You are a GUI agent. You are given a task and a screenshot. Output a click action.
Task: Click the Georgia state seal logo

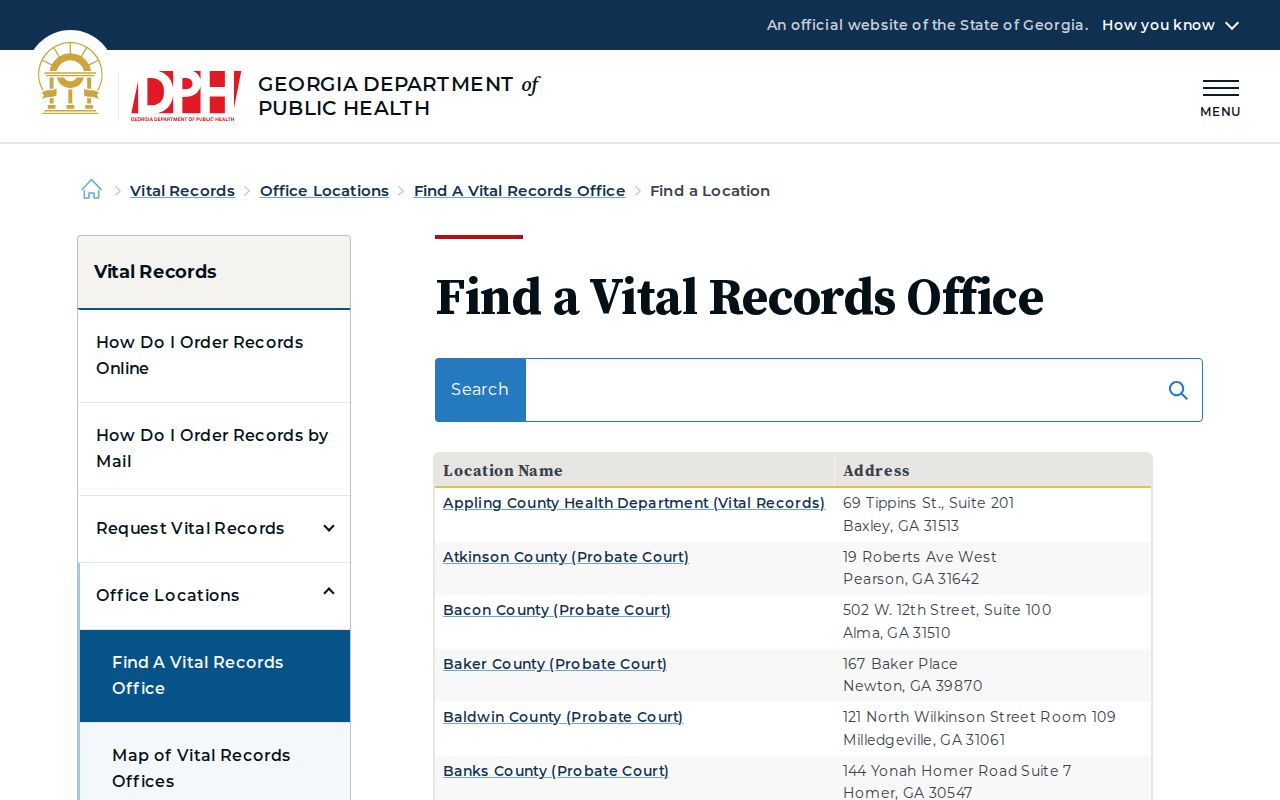point(70,79)
